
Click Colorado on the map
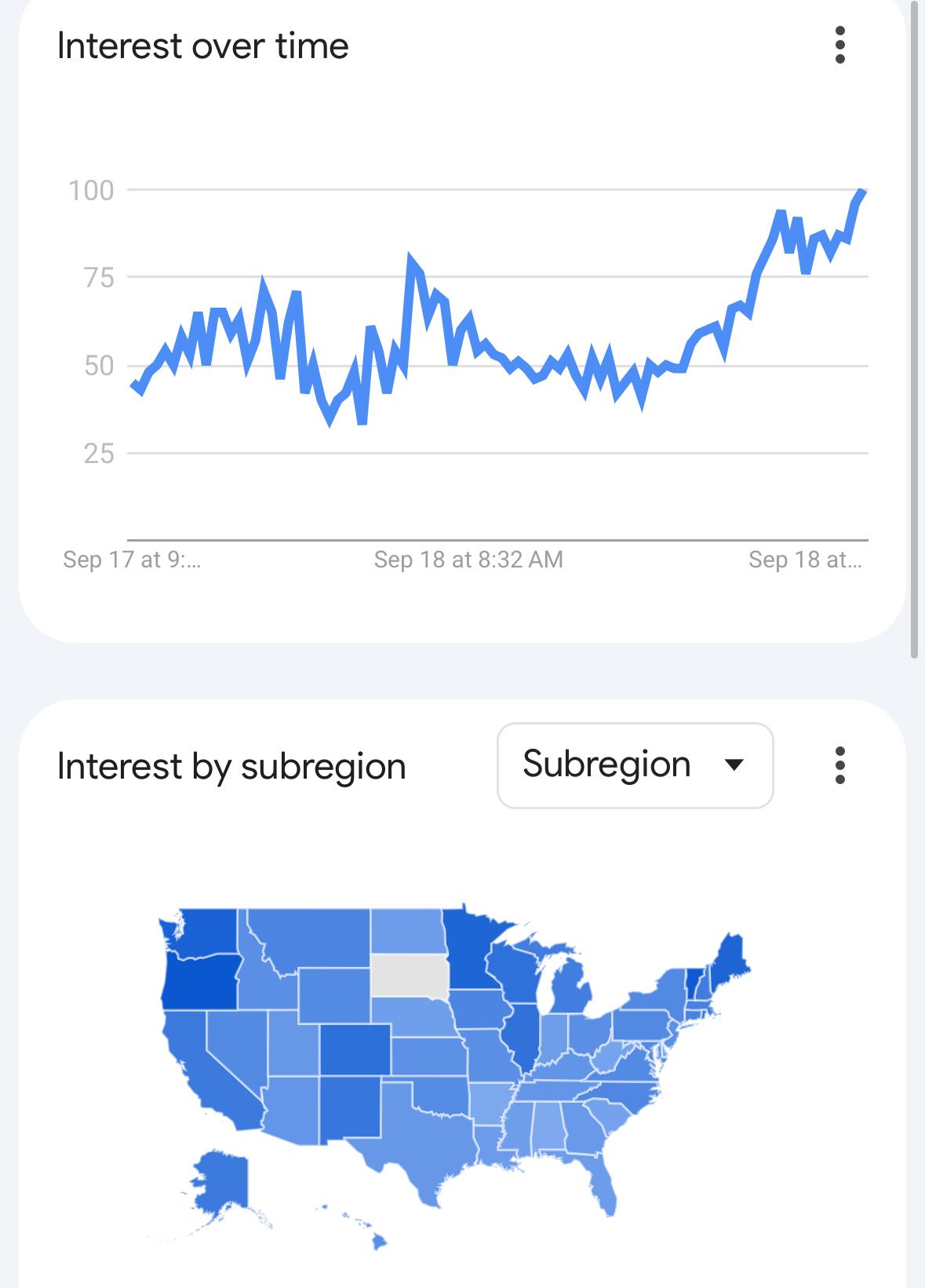(x=355, y=1049)
